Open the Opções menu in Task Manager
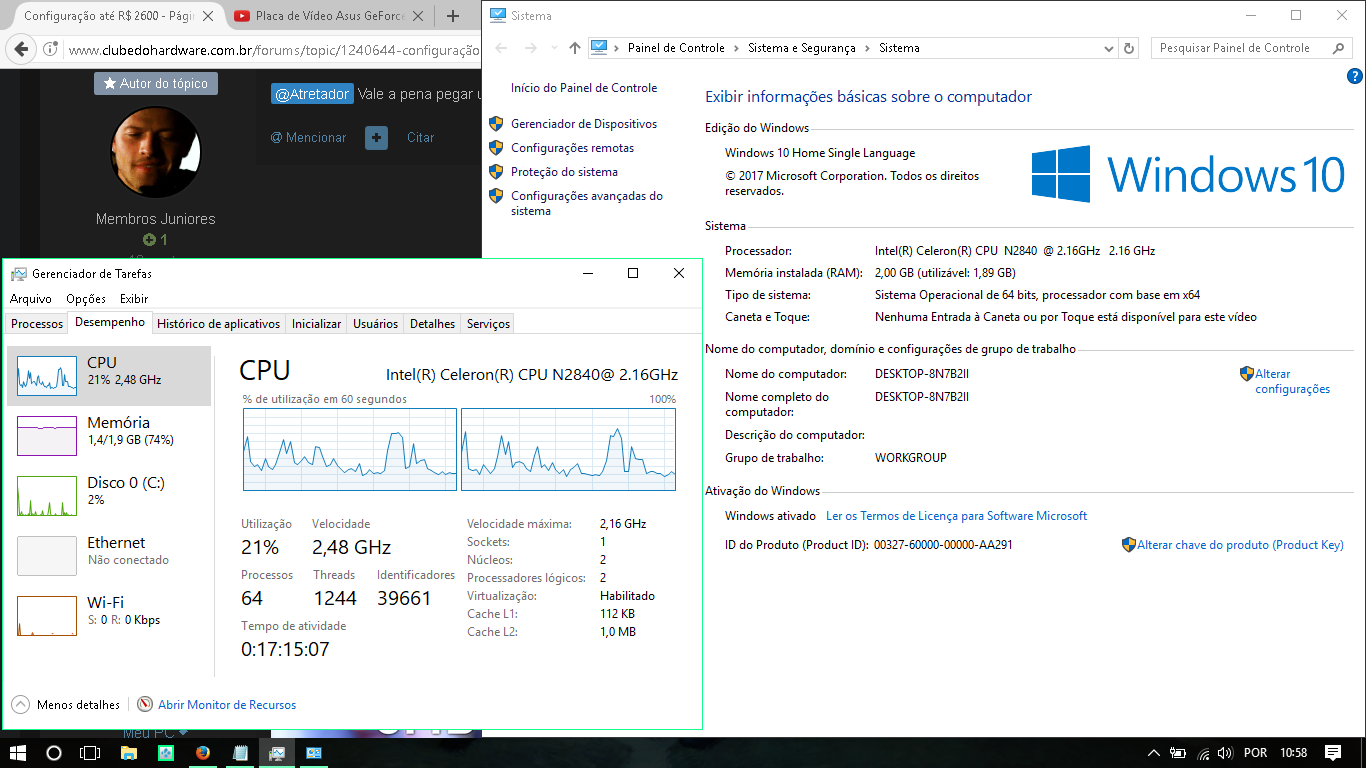The width and height of the screenshot is (1366, 768). tap(86, 299)
